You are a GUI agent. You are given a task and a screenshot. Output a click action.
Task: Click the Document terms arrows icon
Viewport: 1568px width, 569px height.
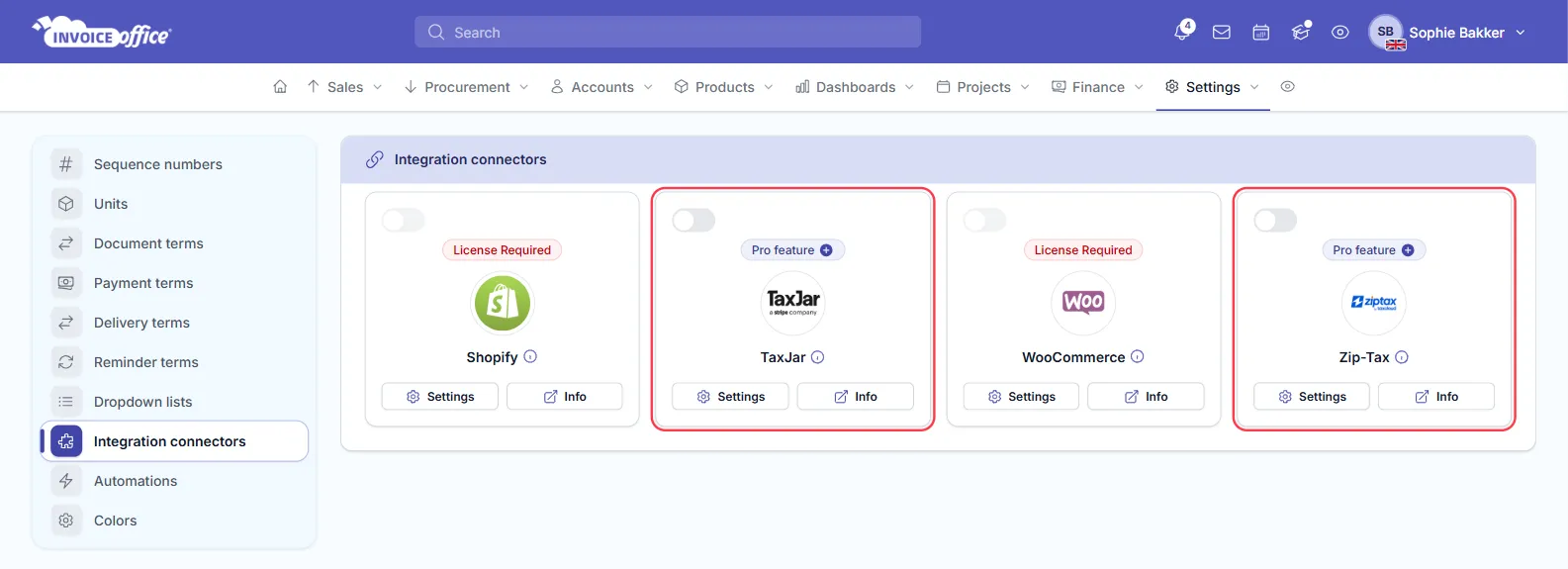tap(66, 243)
